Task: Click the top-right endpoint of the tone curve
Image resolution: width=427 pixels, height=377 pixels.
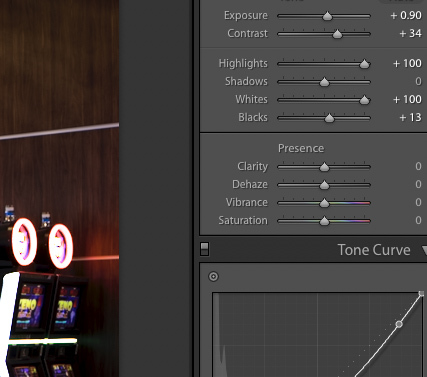Action: 421,294
